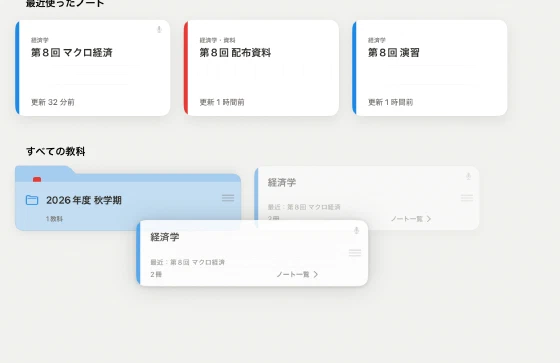This screenshot has height=363, width=560.
Task: Click microphone icon on faded 経済学 card
Action: tap(468, 176)
